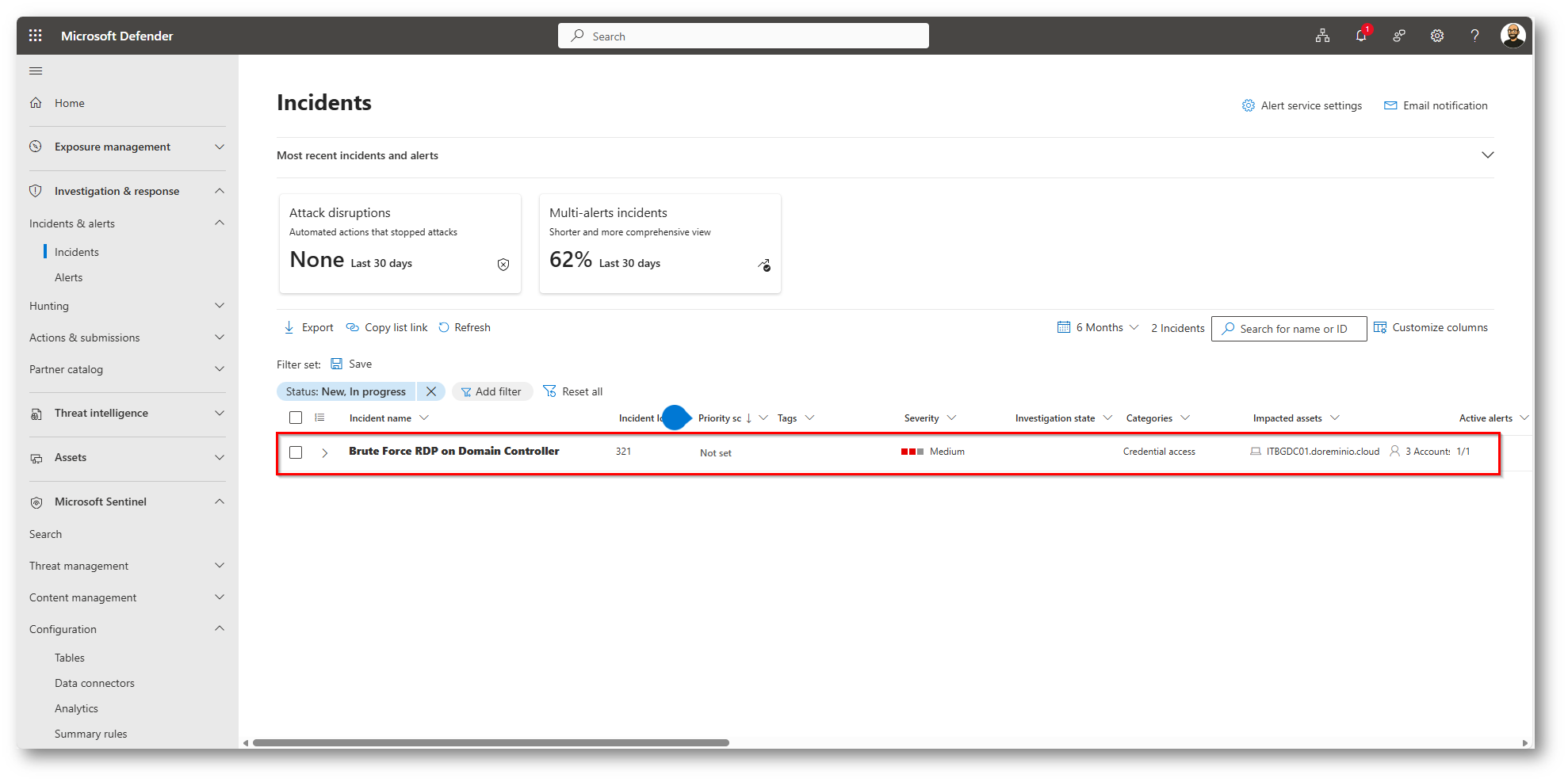Click the Active alerts column header
The width and height of the screenshot is (1568, 782).
coord(1486,418)
